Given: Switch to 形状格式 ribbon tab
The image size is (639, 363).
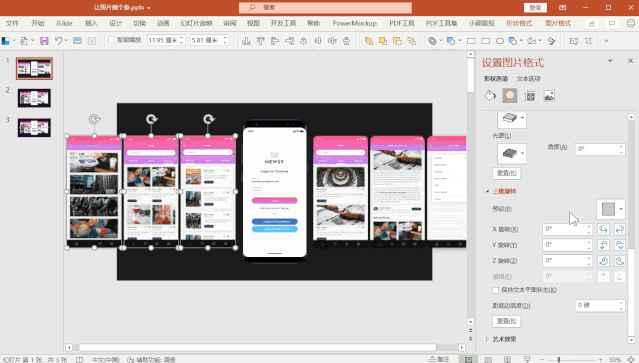Looking at the screenshot, I should click(x=519, y=23).
